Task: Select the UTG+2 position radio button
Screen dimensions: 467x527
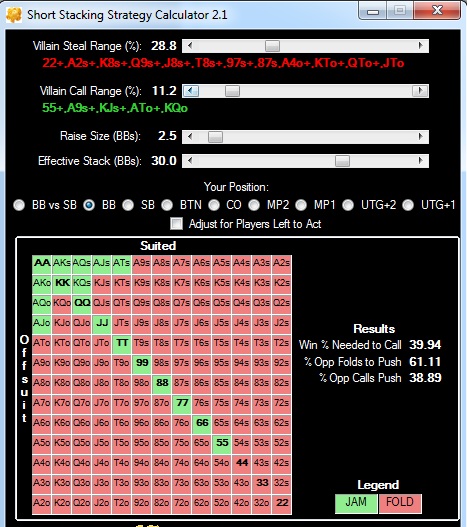Action: [x=348, y=205]
